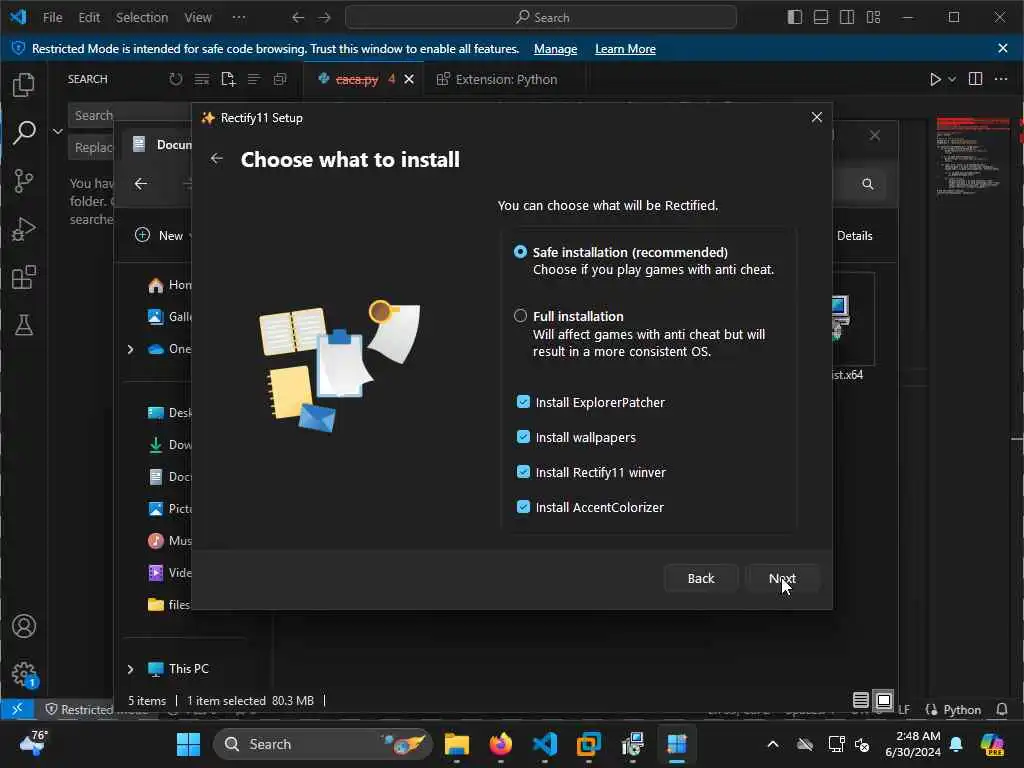1024x768 pixels.
Task: Go forward in VS Code navigation
Action: [x=324, y=18]
